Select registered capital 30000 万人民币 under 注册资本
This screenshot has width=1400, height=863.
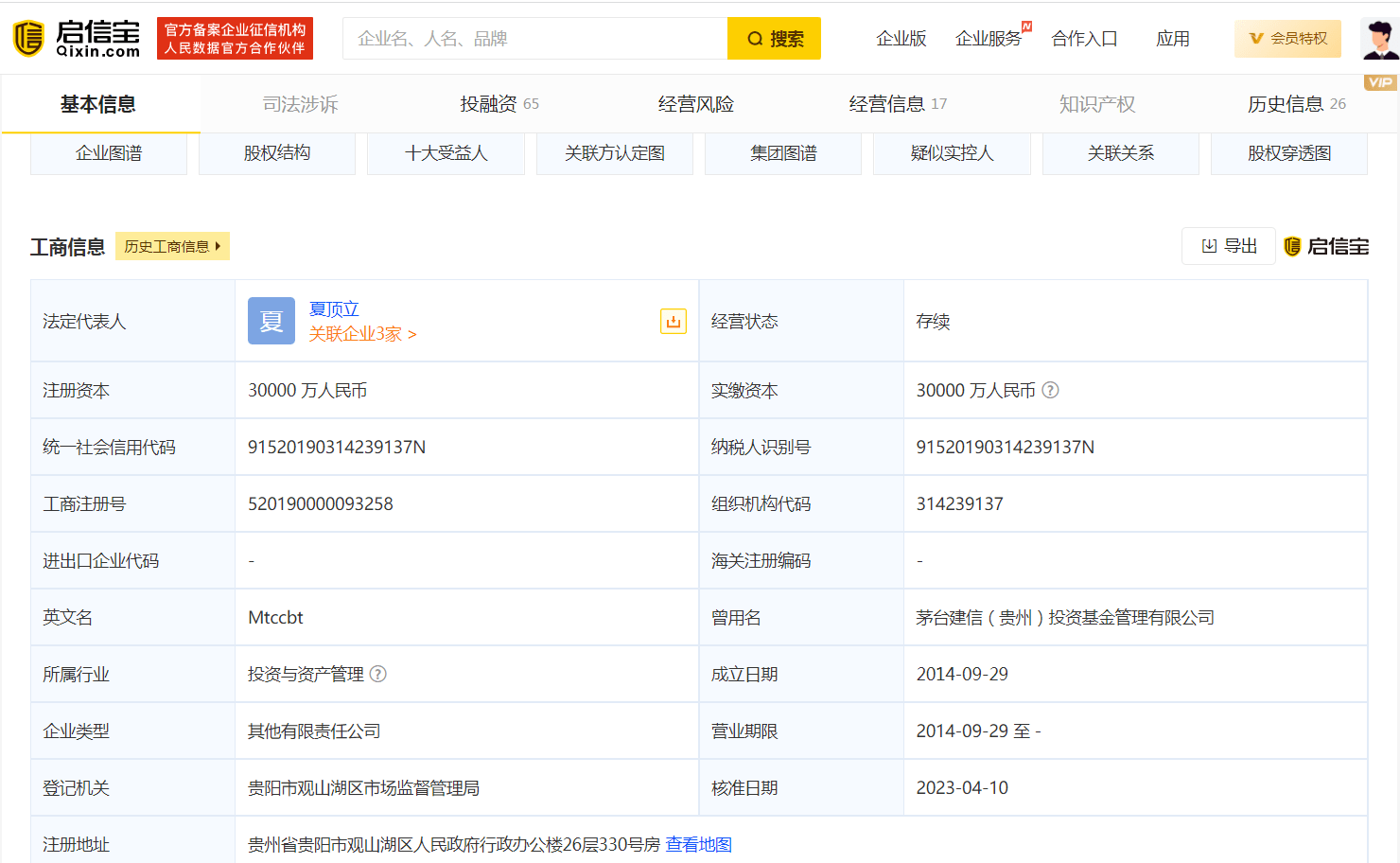pos(307,390)
